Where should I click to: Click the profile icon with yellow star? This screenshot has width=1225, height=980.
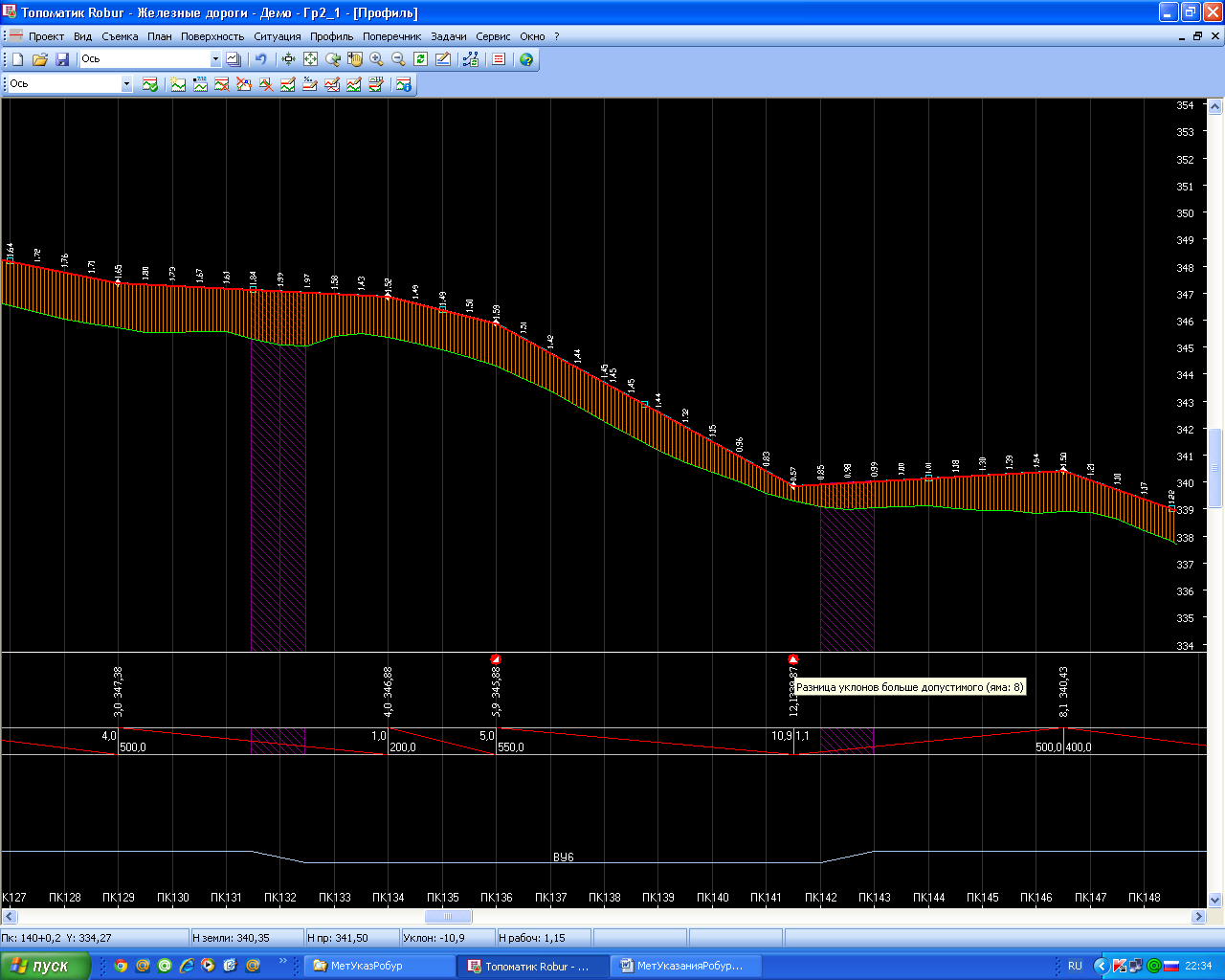point(178,84)
